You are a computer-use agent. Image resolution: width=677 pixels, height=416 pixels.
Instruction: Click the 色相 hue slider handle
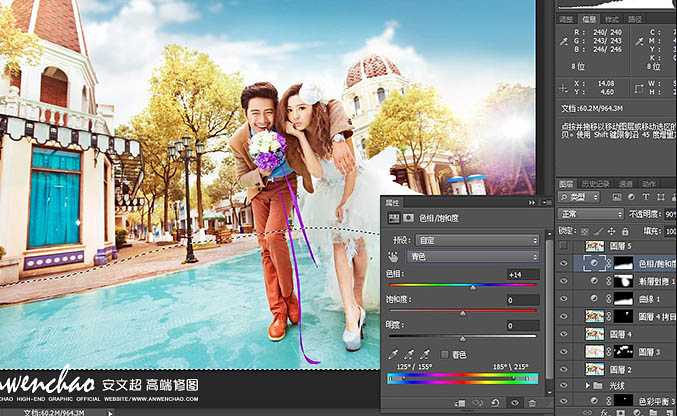coord(473,287)
